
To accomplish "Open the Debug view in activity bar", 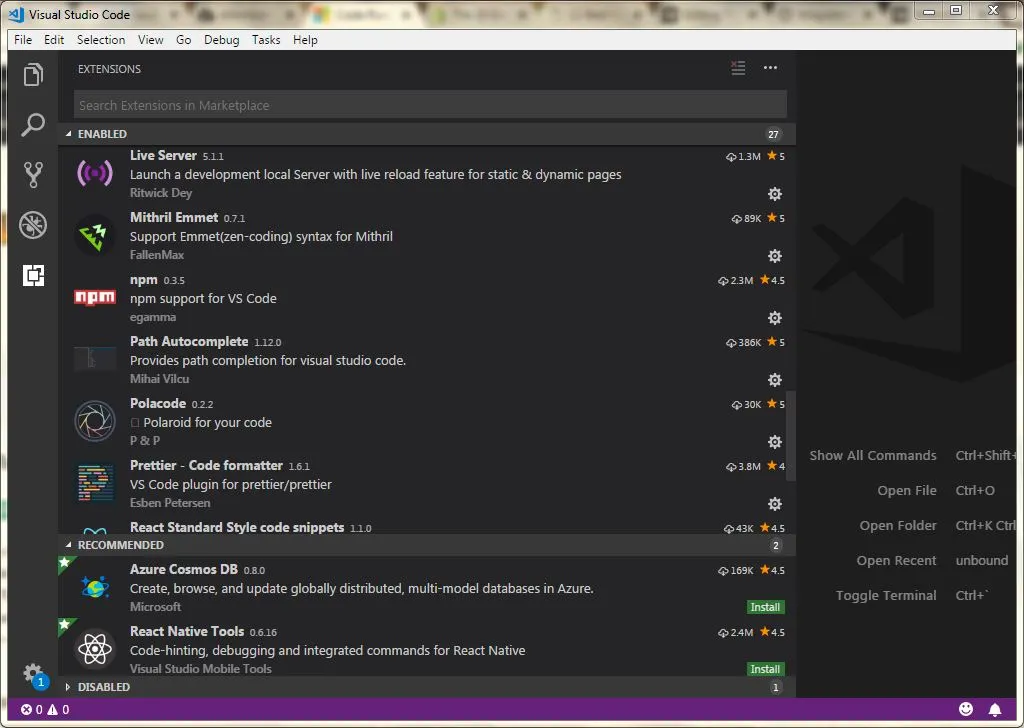I will (x=33, y=225).
